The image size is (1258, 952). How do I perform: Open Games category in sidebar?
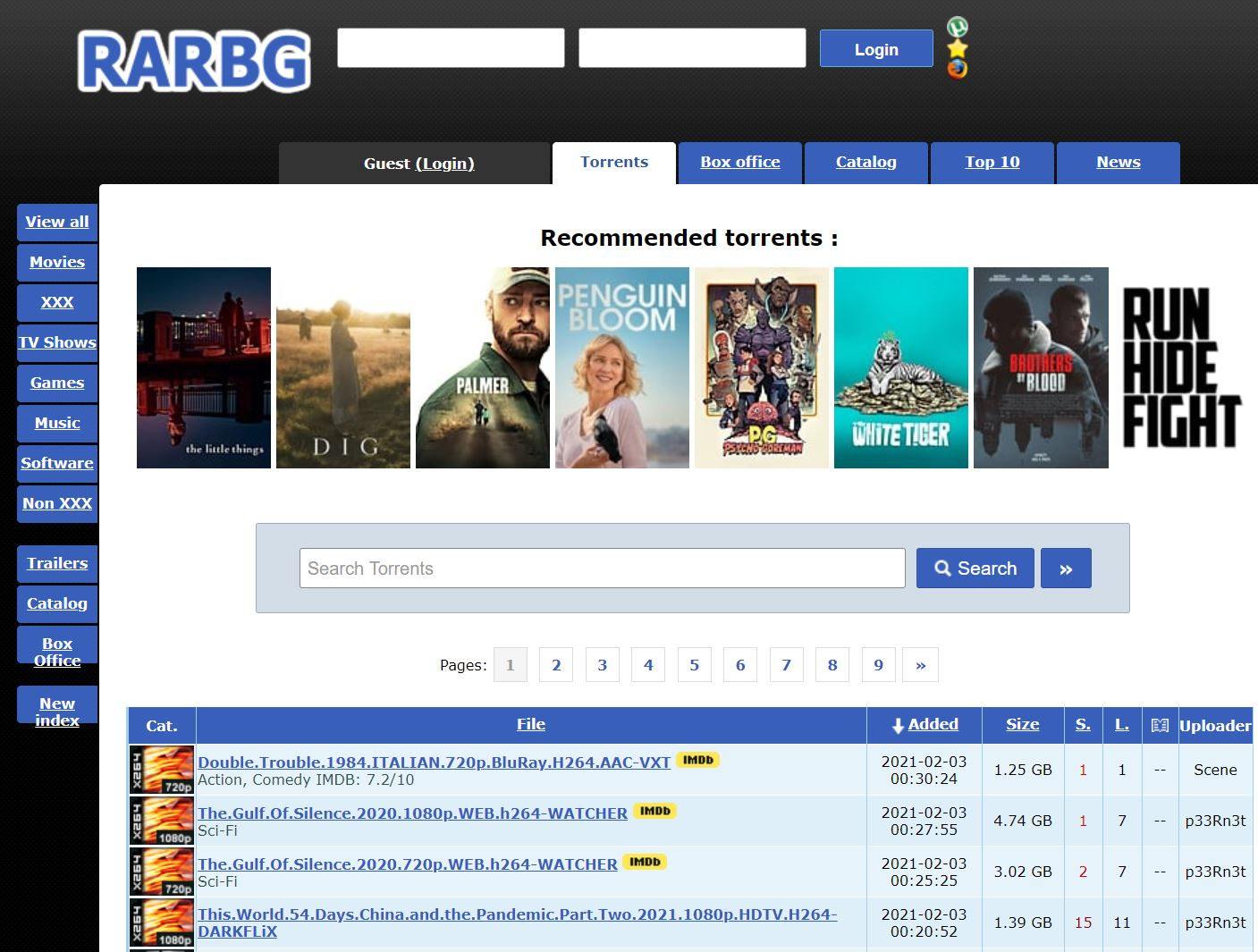tap(57, 383)
